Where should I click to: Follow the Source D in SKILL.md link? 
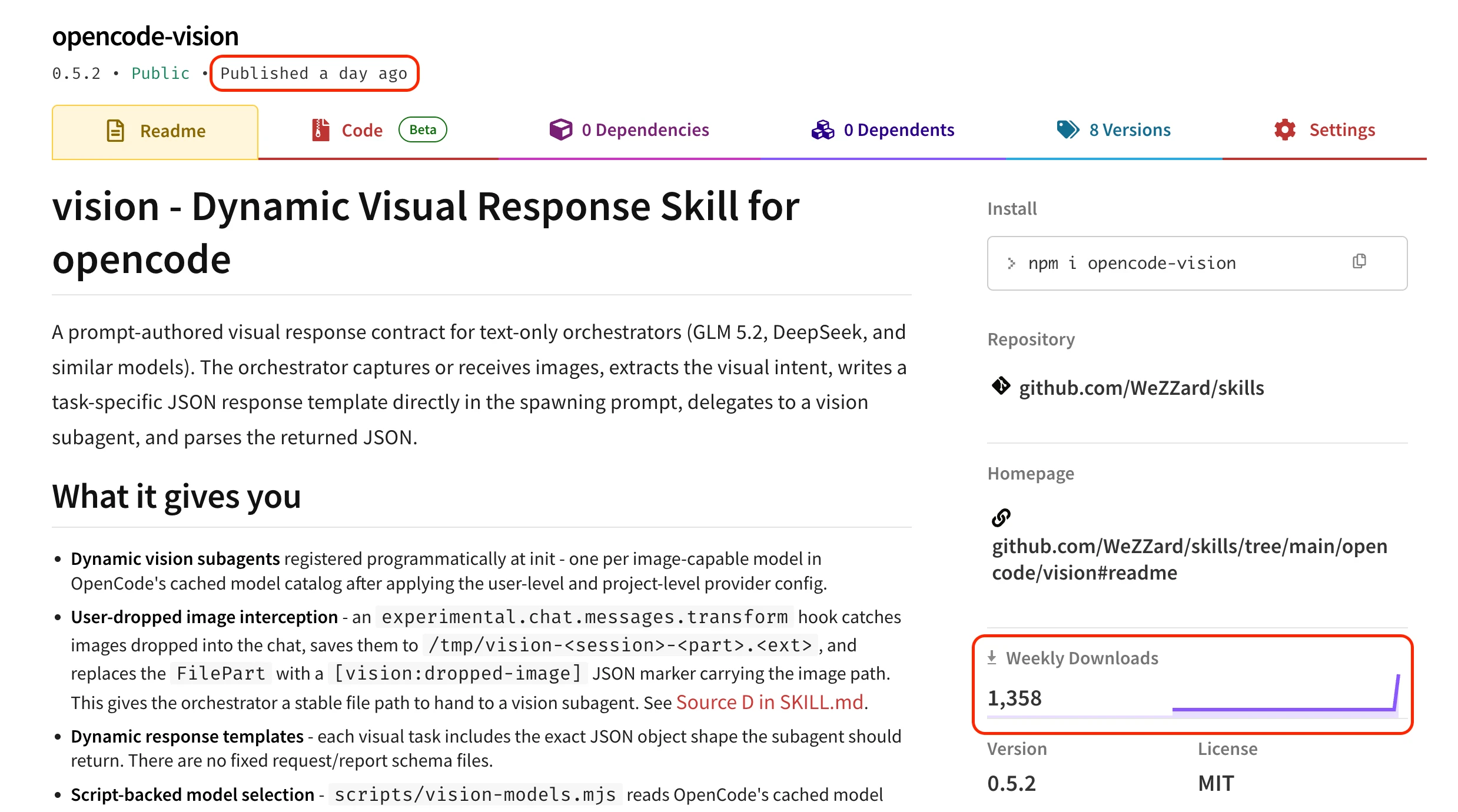tap(770, 702)
